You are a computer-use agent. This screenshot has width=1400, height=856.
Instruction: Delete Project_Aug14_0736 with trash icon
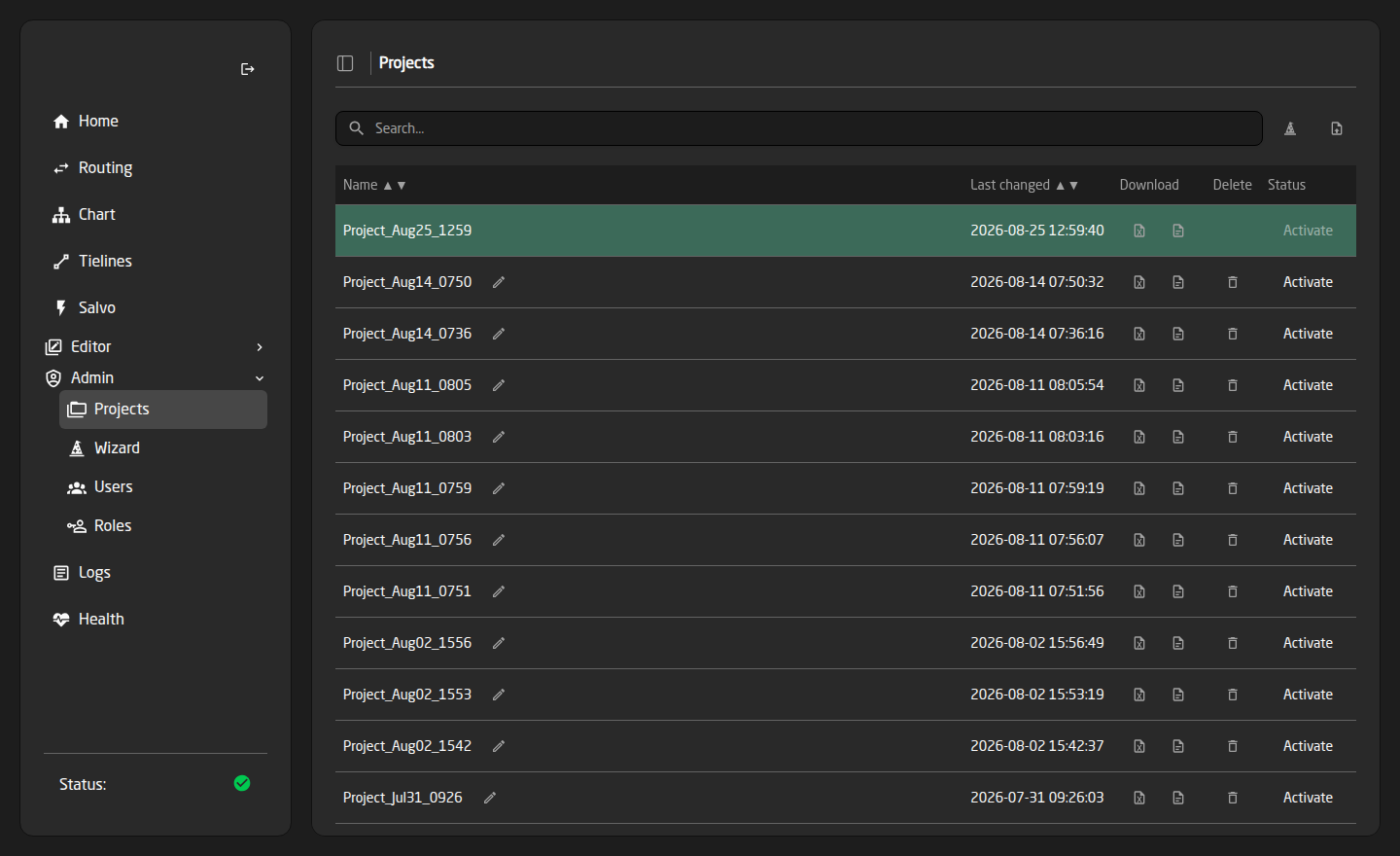(1233, 334)
